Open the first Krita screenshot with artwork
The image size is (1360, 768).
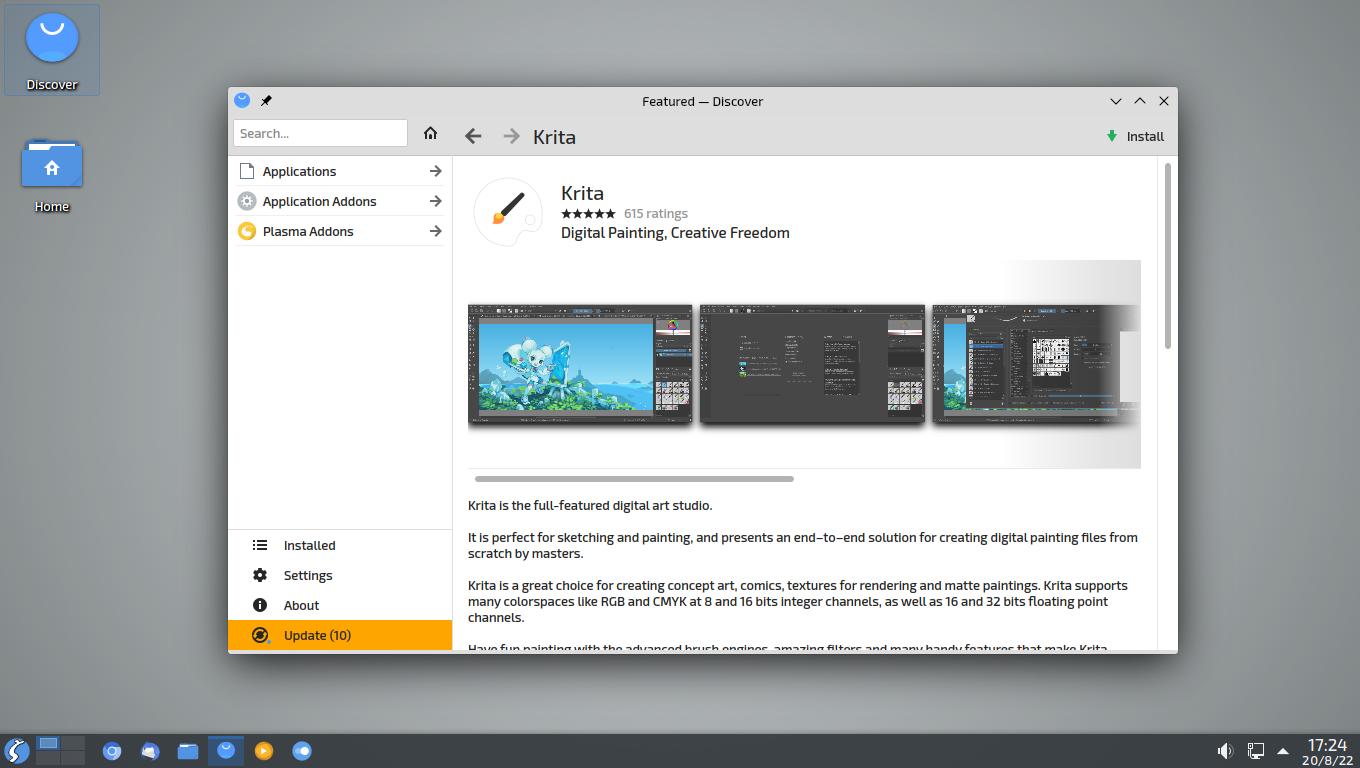(x=580, y=364)
